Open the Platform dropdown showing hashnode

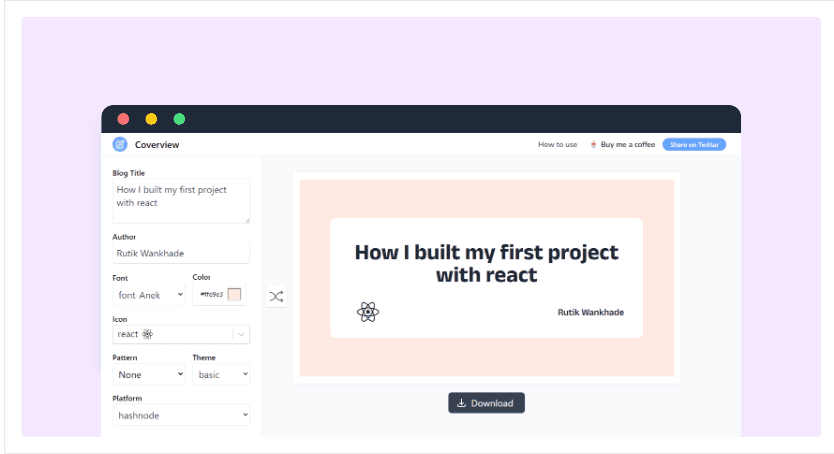181,414
